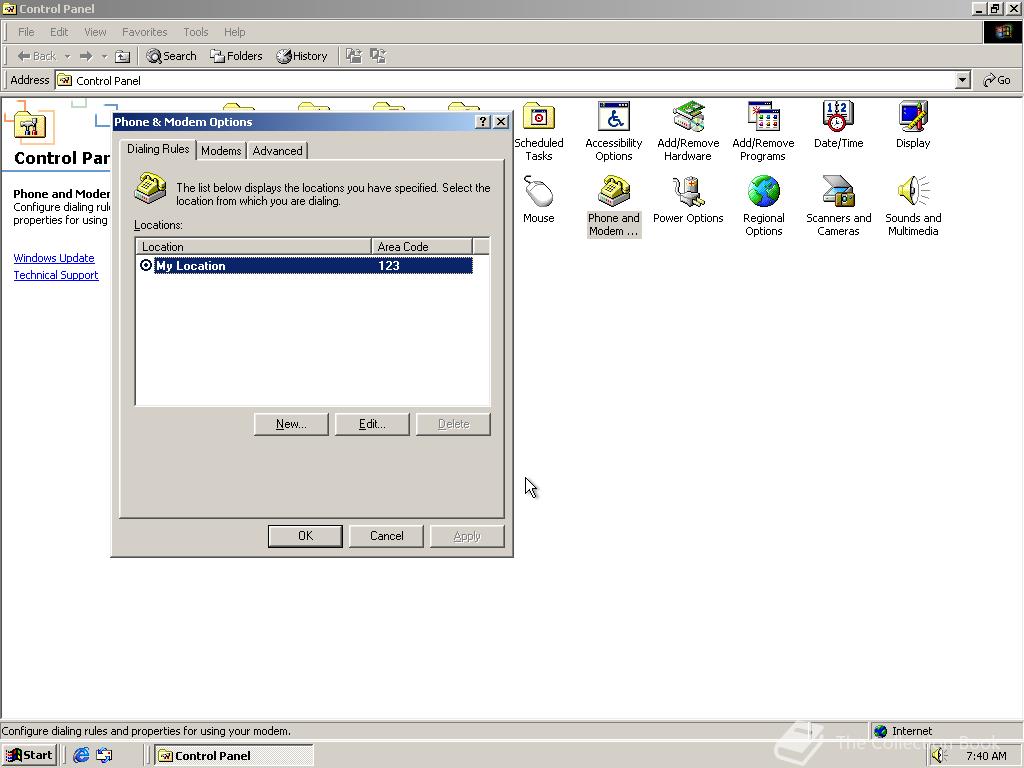Open the Edit menu
This screenshot has width=1024, height=768.
tap(59, 32)
